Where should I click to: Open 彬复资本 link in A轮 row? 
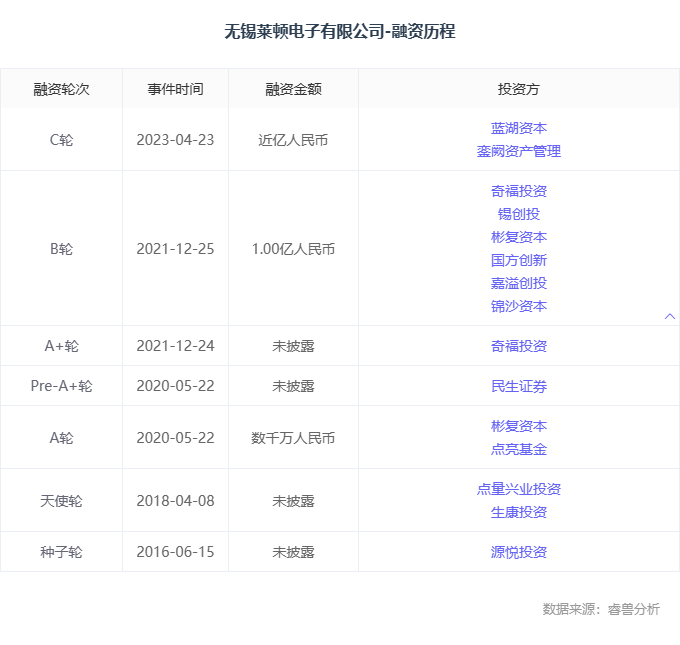(519, 426)
